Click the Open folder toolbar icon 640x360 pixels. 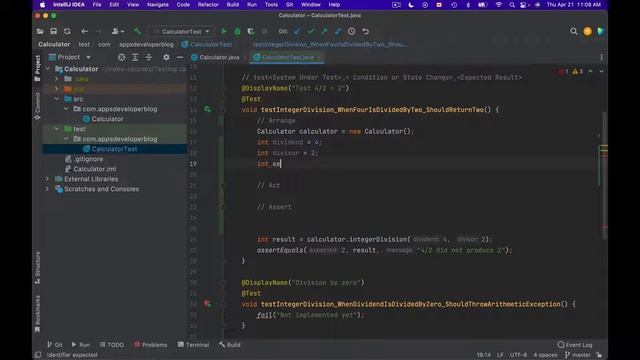[x=40, y=31]
